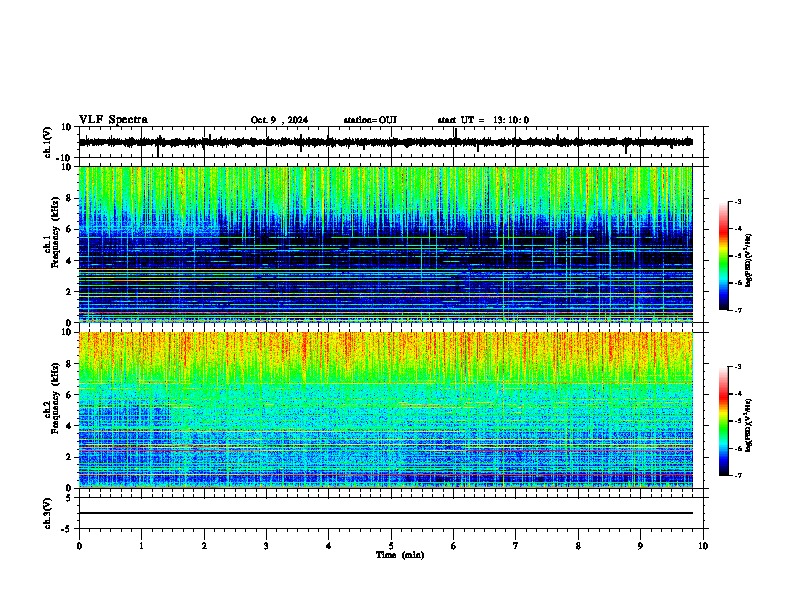Click the ch.1 PSD color scale bar
The width and height of the screenshot is (792, 612).
coord(723,256)
